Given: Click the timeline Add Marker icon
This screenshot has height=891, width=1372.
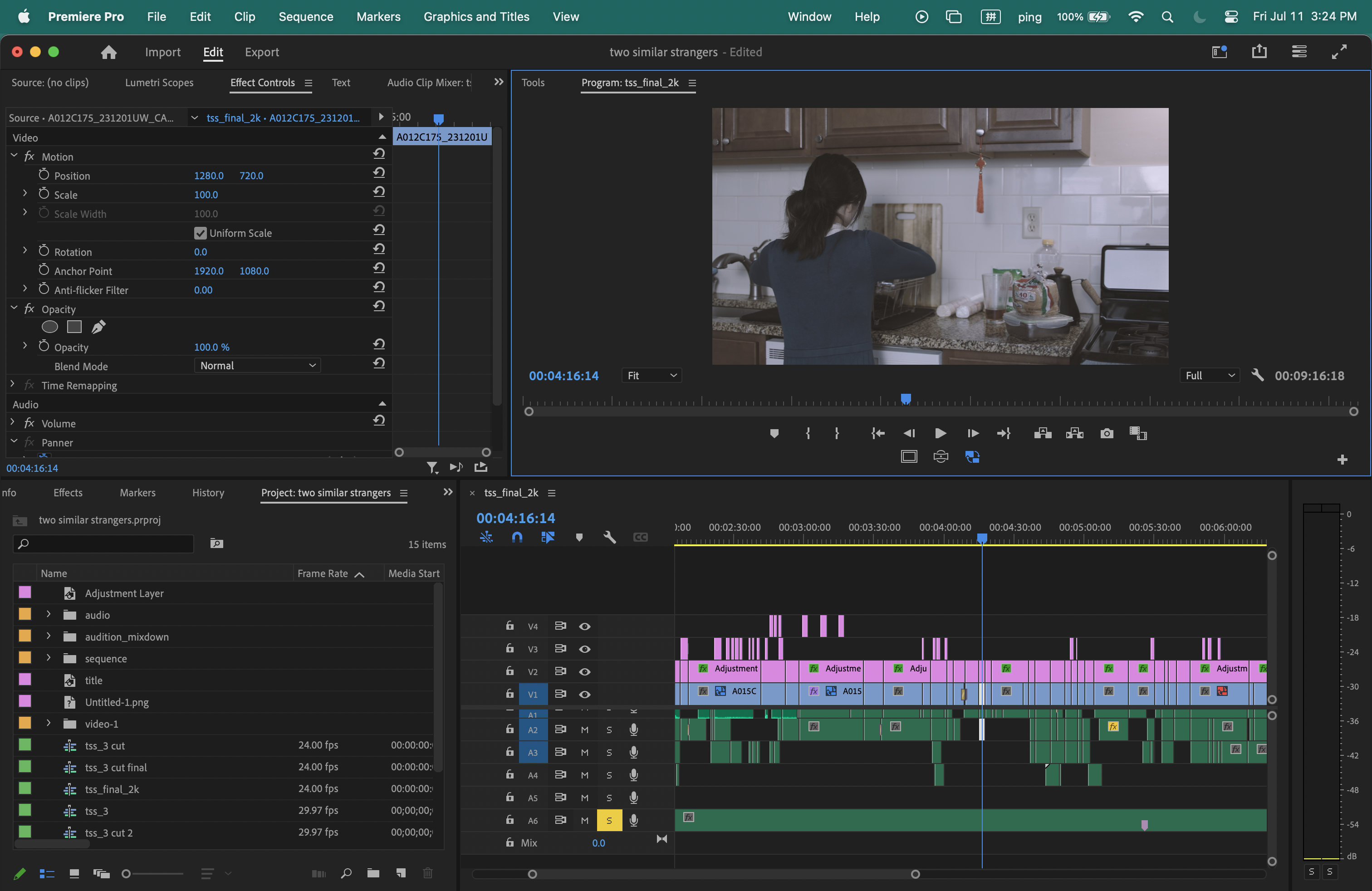Looking at the screenshot, I should click(x=579, y=537).
